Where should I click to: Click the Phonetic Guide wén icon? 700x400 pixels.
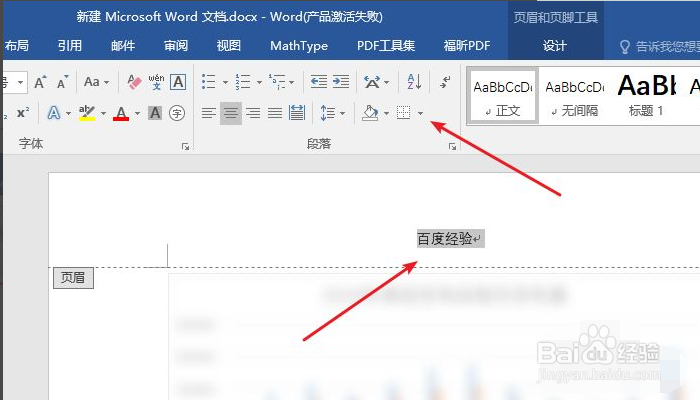(x=156, y=82)
